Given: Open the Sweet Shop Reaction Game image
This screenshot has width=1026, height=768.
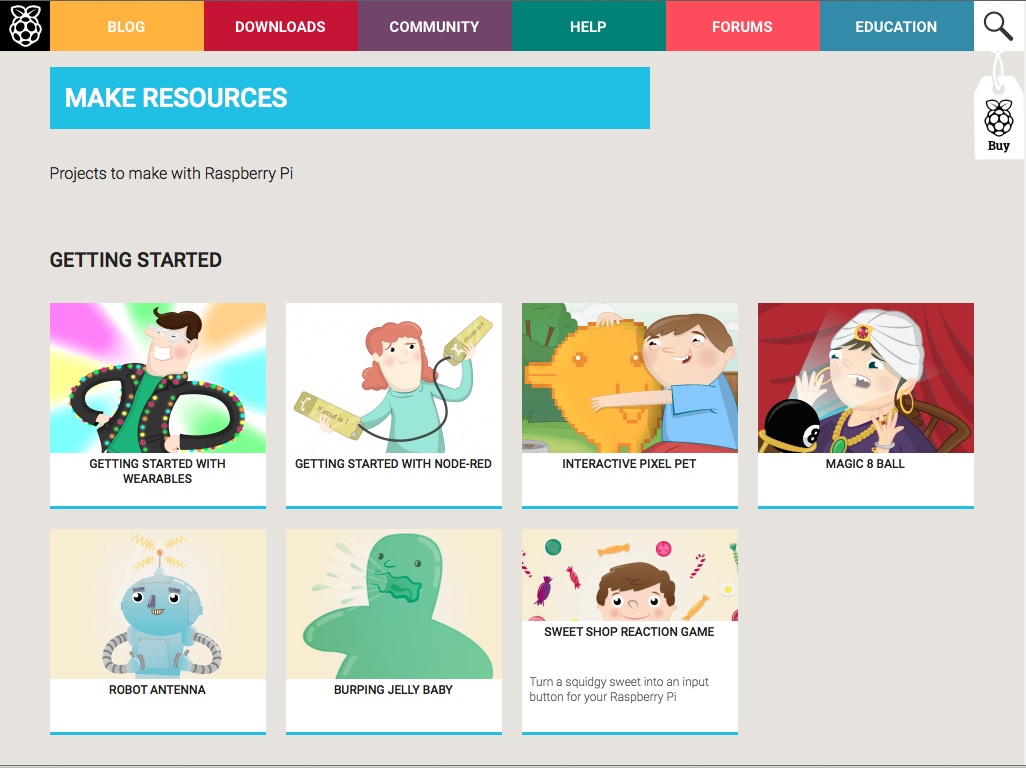Looking at the screenshot, I should tap(629, 575).
